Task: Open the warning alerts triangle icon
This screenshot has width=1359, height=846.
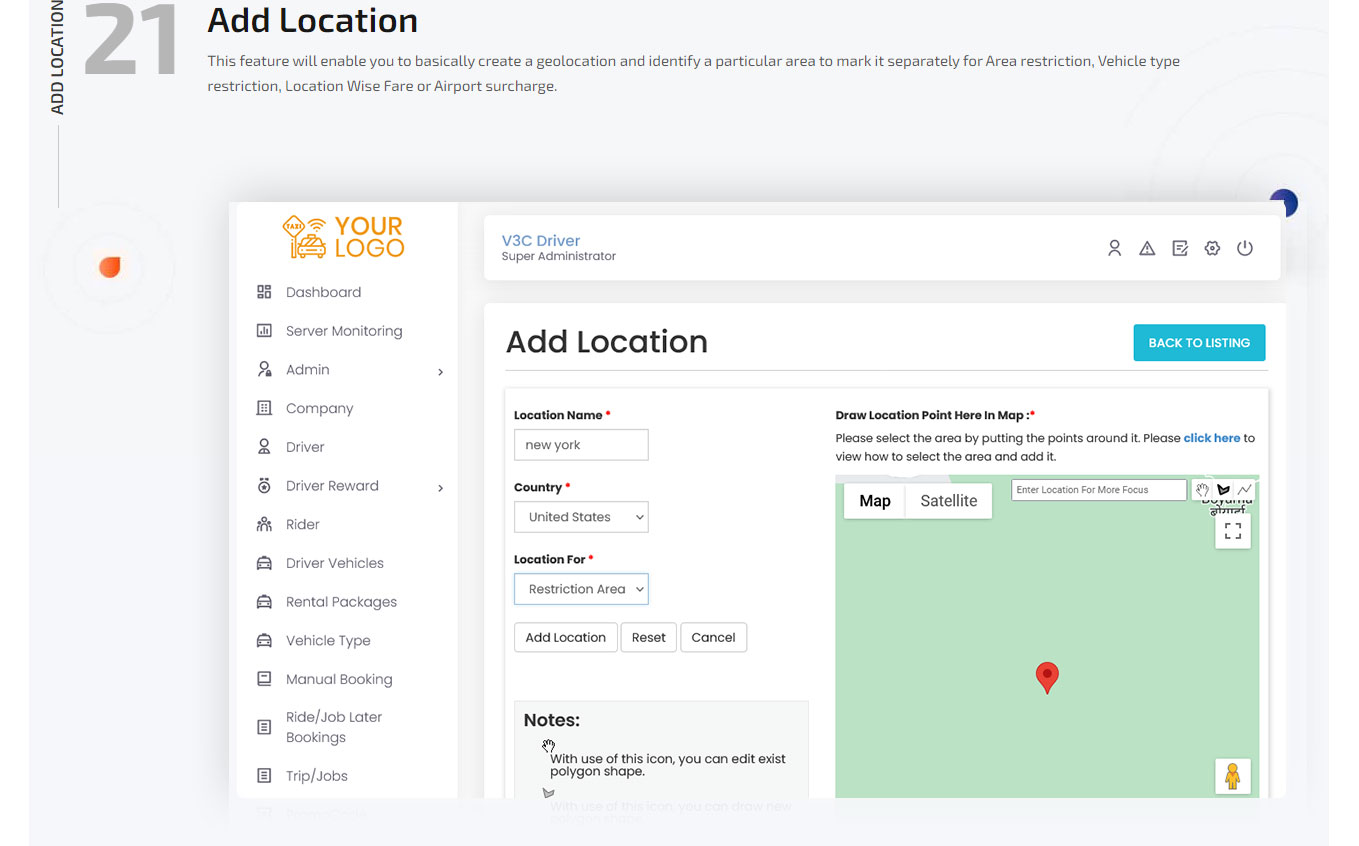Action: coord(1147,248)
